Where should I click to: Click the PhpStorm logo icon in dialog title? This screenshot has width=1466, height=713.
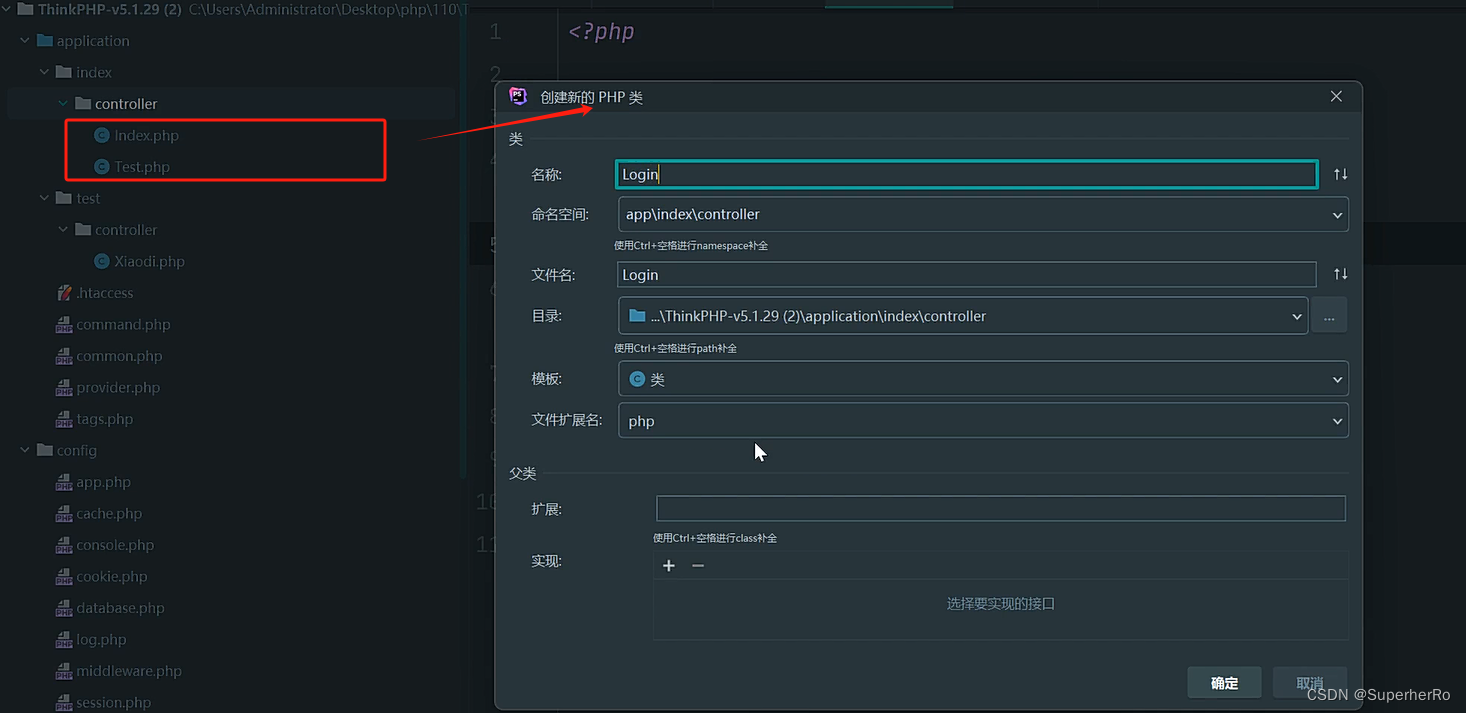518,96
